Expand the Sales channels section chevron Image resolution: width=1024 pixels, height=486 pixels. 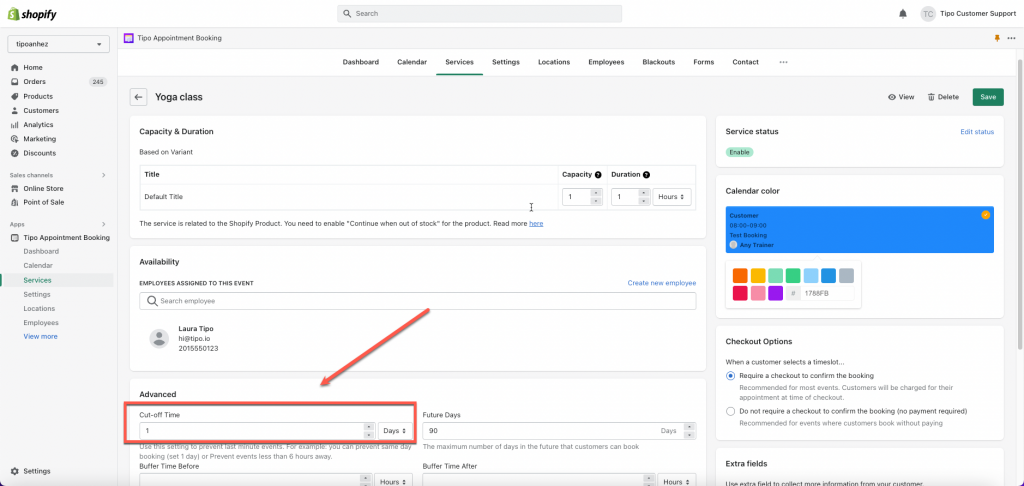pyautogui.click(x=103, y=175)
